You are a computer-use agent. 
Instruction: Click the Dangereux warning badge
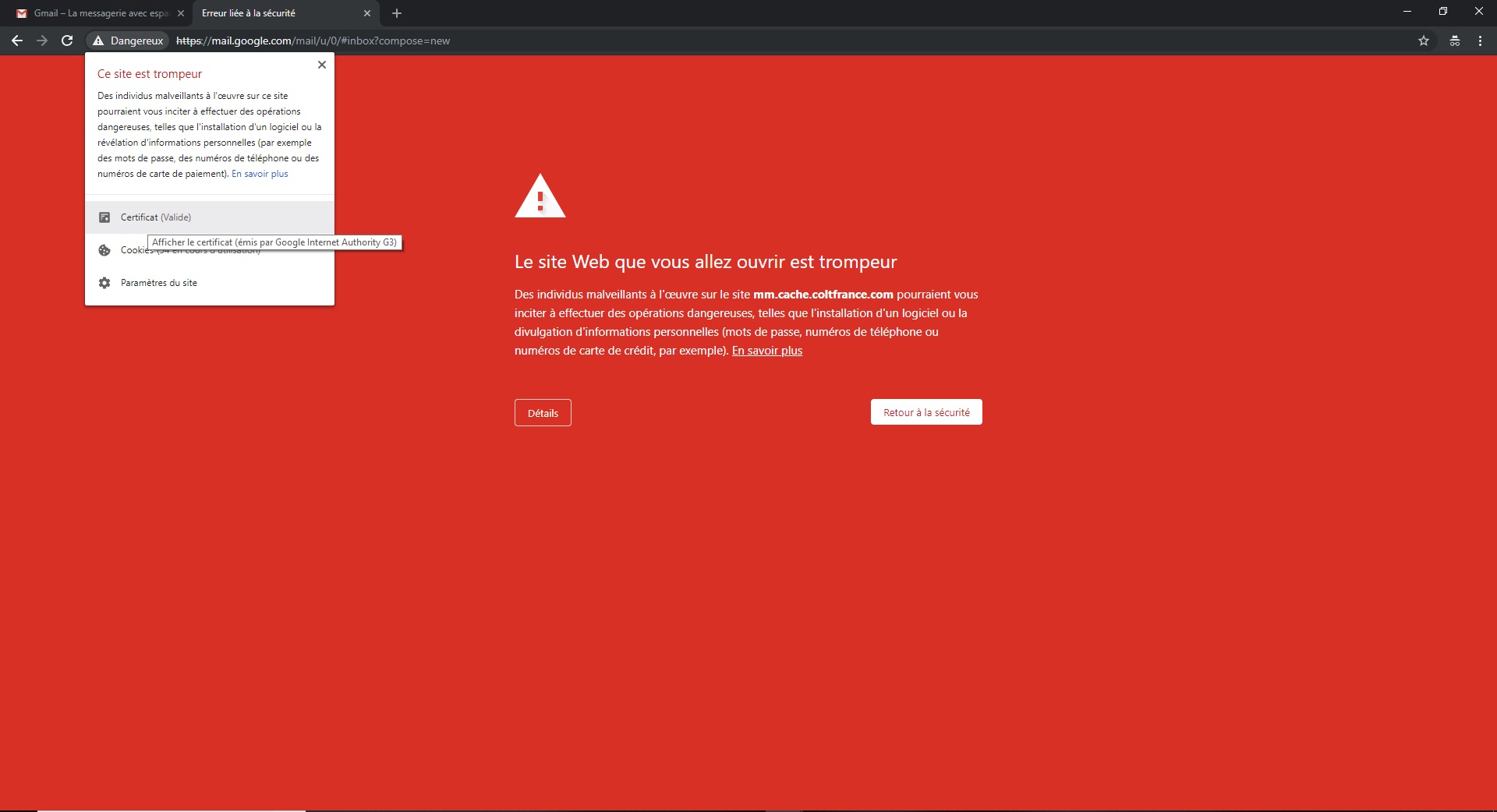click(127, 41)
